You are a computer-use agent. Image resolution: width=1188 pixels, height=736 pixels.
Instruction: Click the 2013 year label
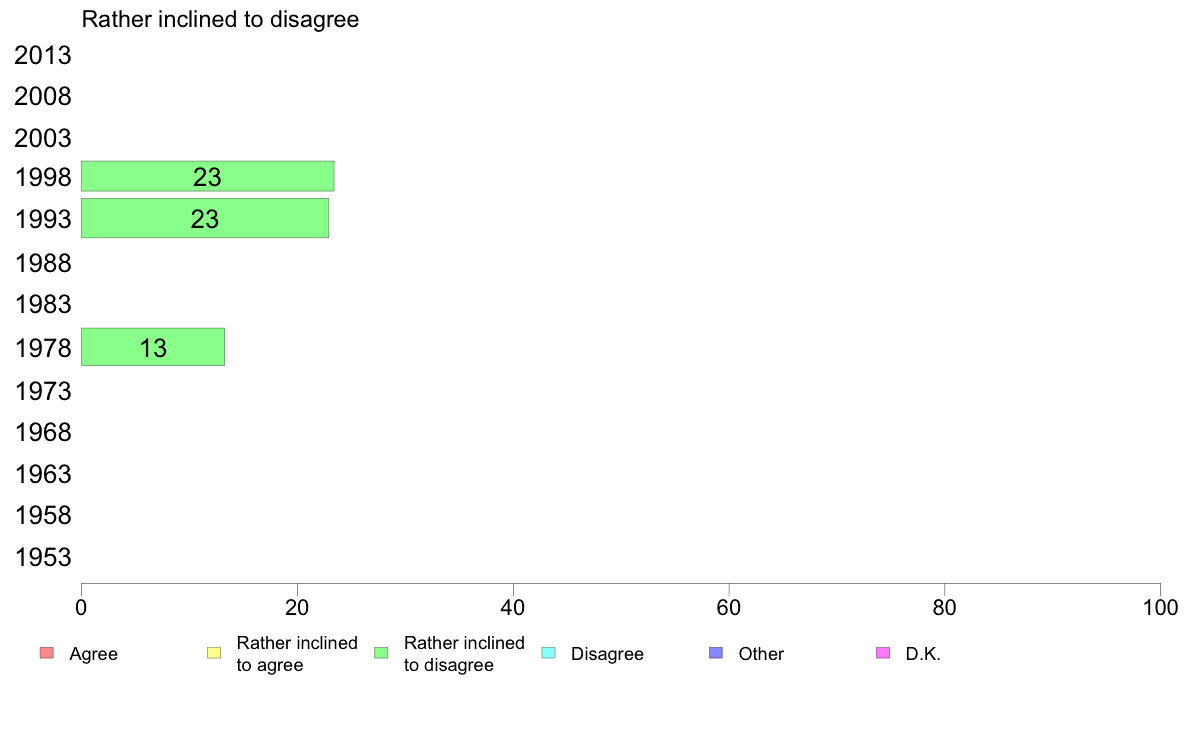point(42,55)
